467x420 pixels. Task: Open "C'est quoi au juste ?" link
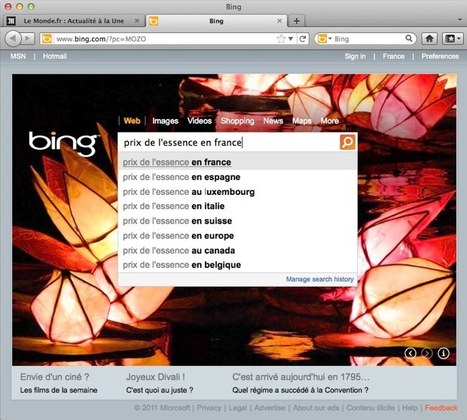coord(160,390)
